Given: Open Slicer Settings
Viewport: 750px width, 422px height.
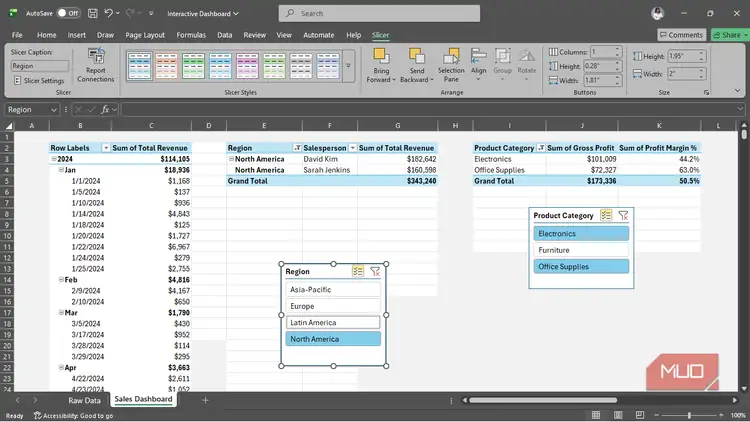Looking at the screenshot, I should tap(39, 80).
